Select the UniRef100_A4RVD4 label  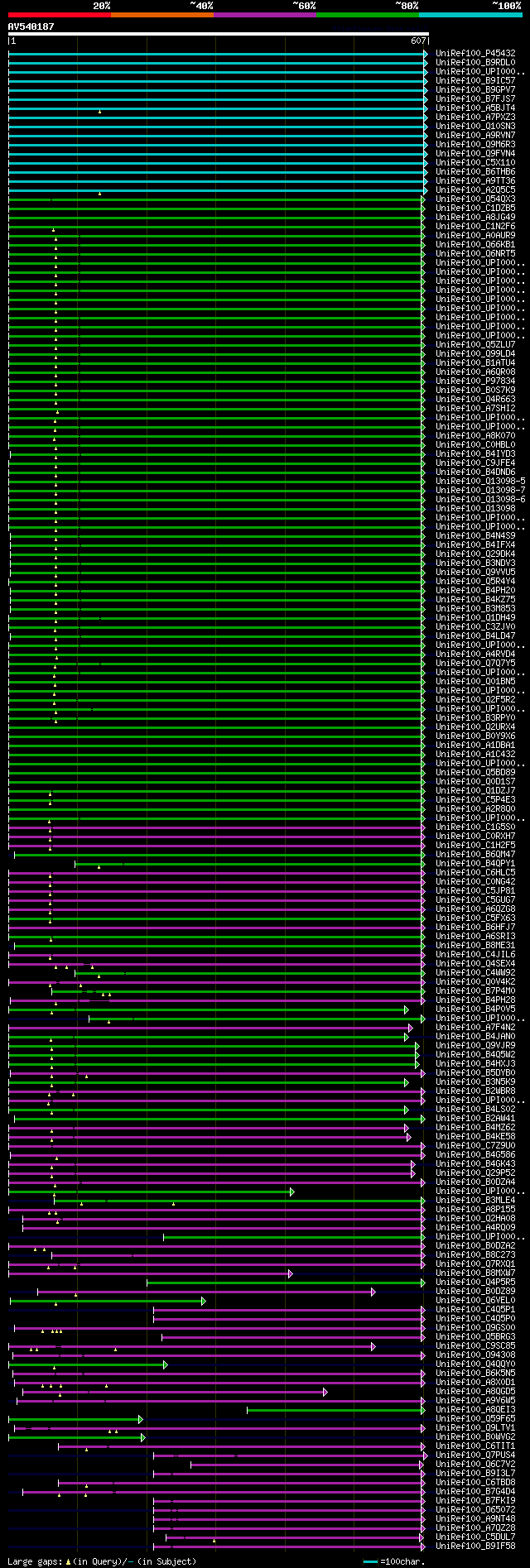[x=475, y=654]
